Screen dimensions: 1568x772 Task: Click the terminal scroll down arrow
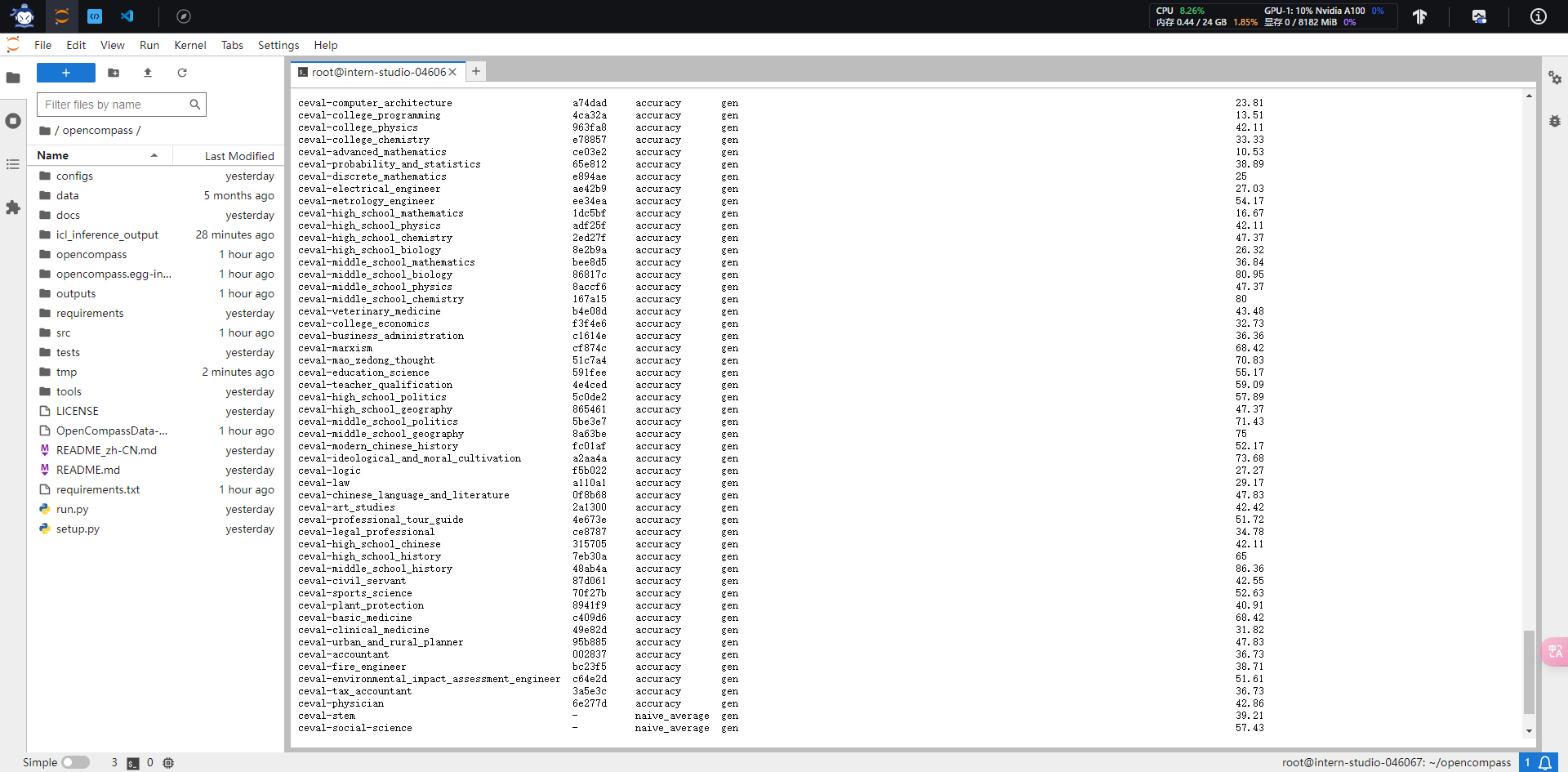click(x=1529, y=731)
